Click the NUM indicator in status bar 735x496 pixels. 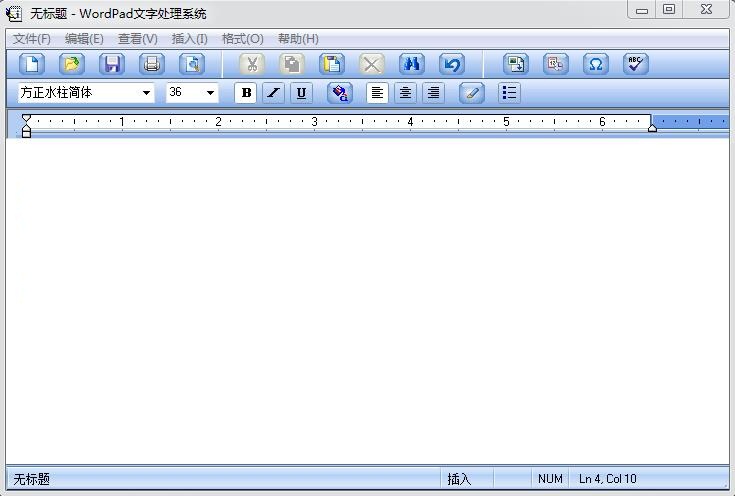coord(550,479)
